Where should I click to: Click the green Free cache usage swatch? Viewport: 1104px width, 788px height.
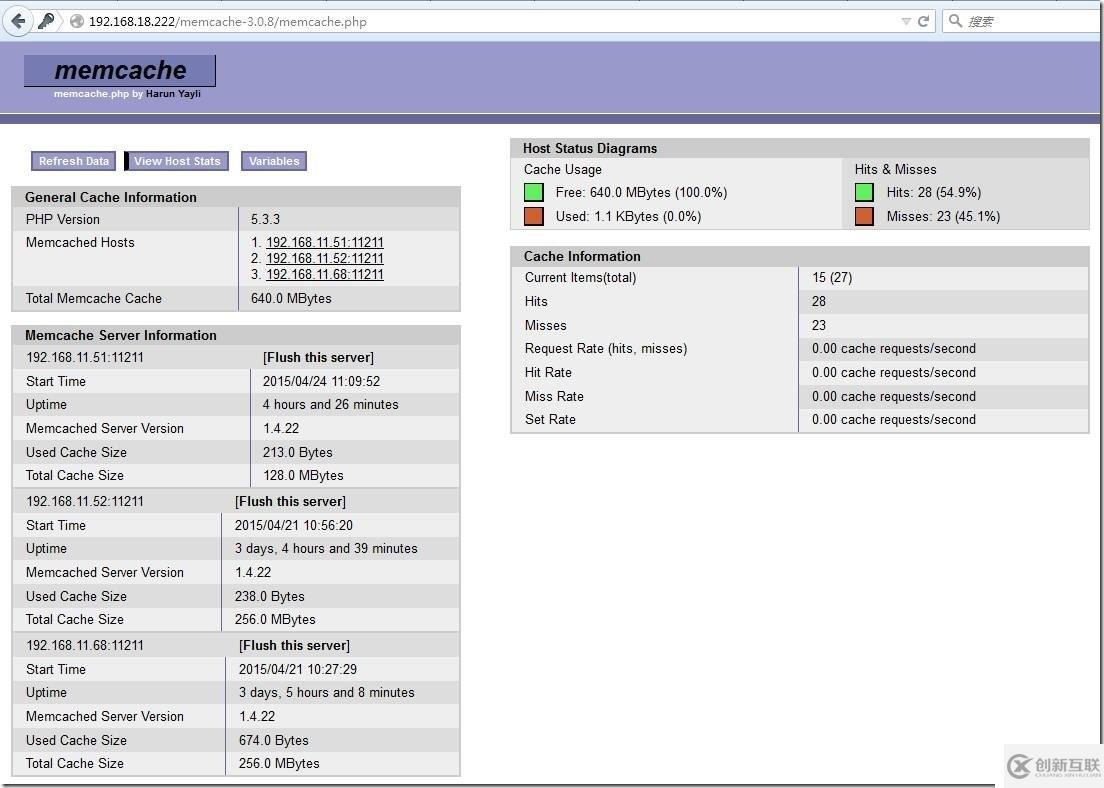(x=534, y=192)
